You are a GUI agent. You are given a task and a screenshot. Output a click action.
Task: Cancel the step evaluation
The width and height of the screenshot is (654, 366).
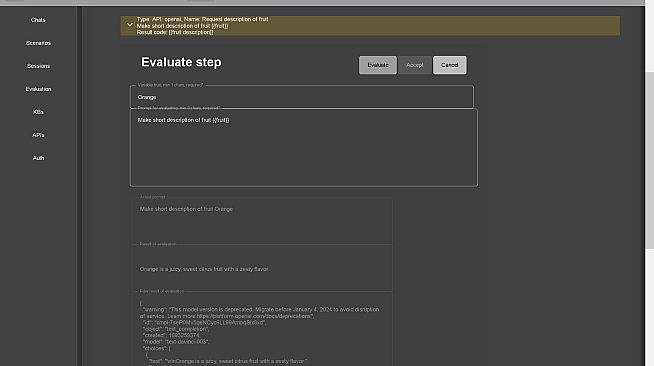[450, 65]
